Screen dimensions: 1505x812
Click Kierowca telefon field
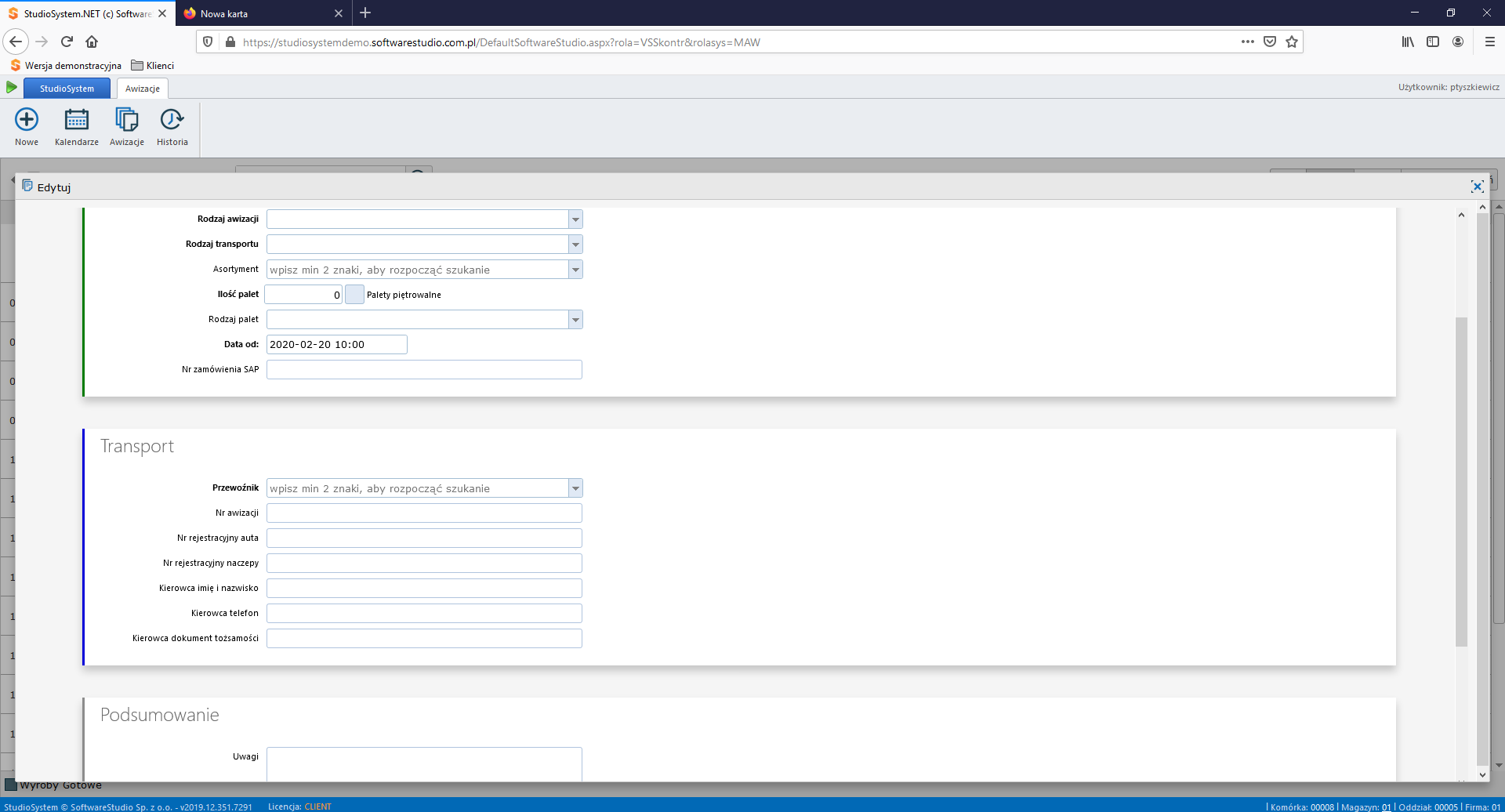[x=424, y=613]
